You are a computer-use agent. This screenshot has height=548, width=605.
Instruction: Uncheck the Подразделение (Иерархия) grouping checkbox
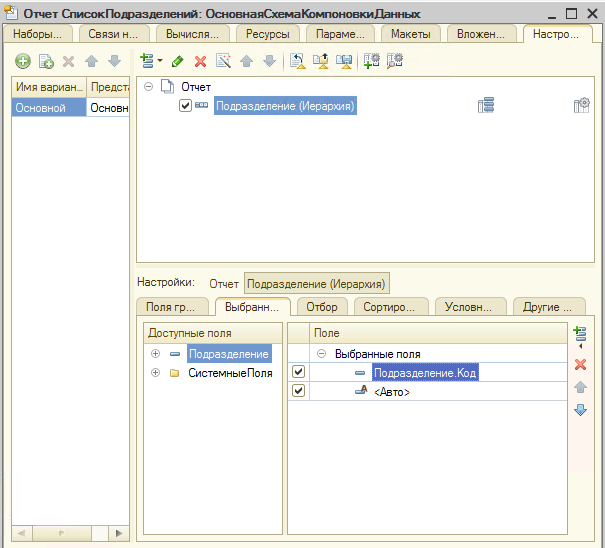click(x=185, y=106)
